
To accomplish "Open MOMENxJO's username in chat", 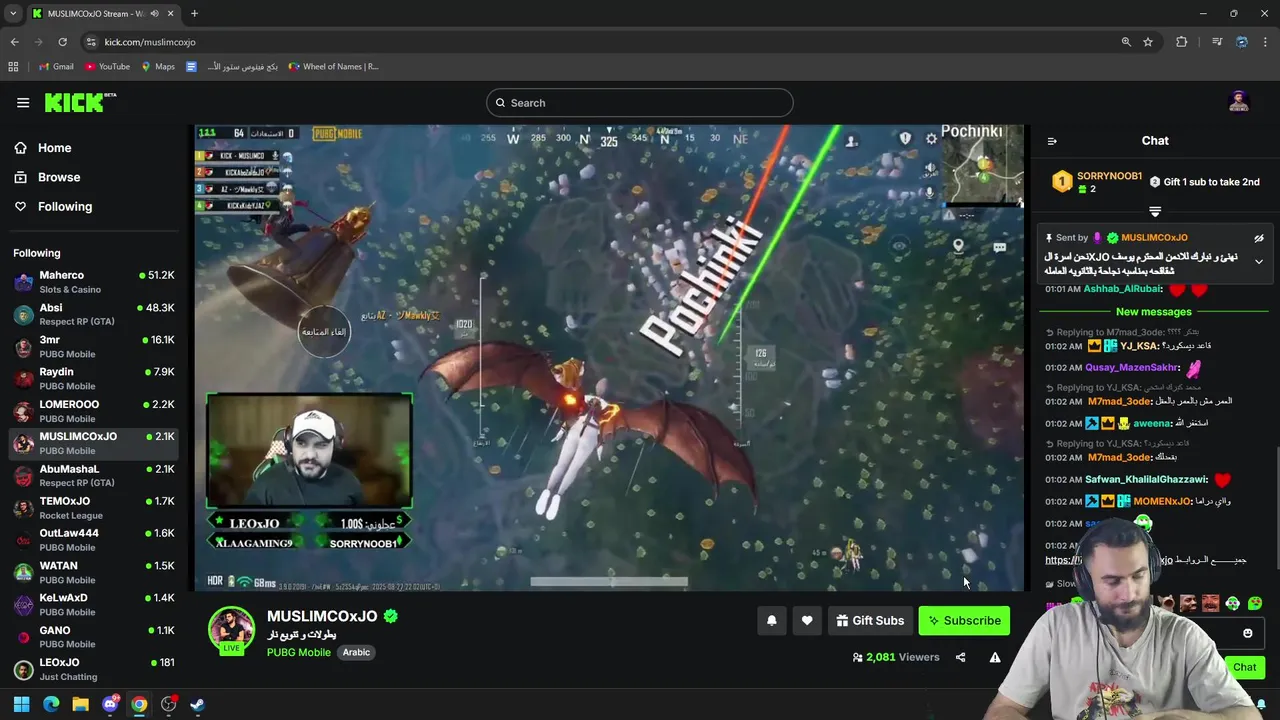I will click(x=1161, y=502).
